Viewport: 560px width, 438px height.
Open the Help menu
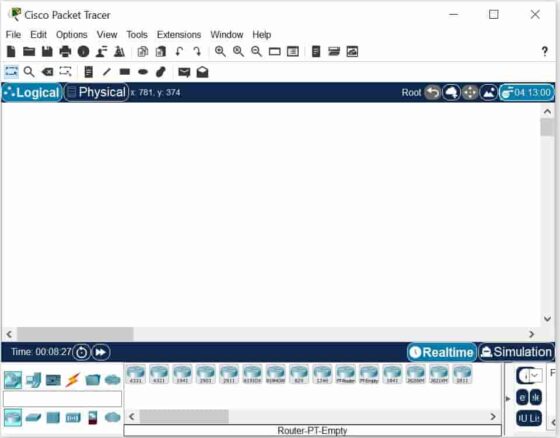(x=262, y=35)
